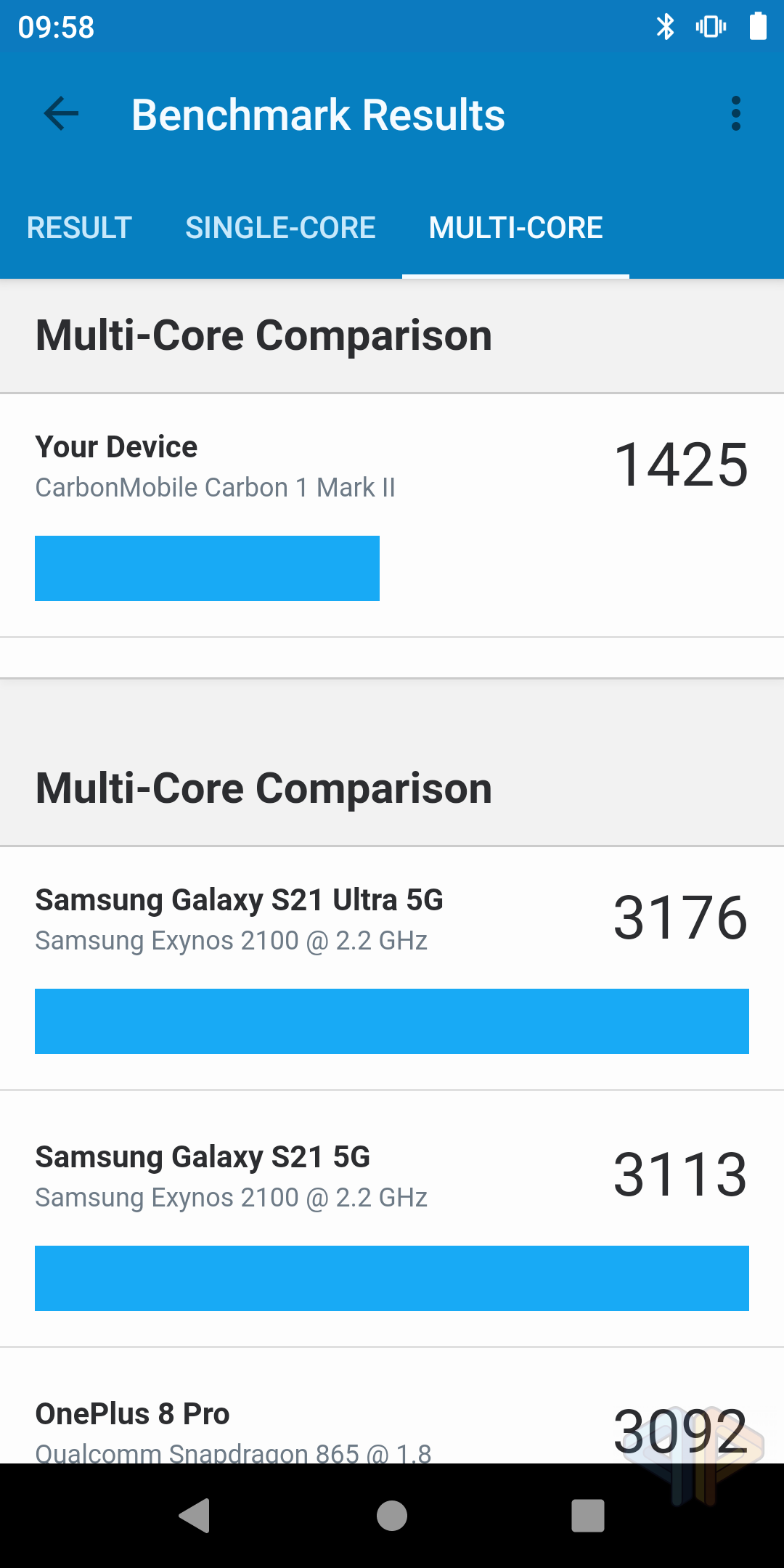The height and width of the screenshot is (1568, 784).
Task: Tap the CarbonMobile Carbon 1 Mark II name
Action: click(215, 487)
